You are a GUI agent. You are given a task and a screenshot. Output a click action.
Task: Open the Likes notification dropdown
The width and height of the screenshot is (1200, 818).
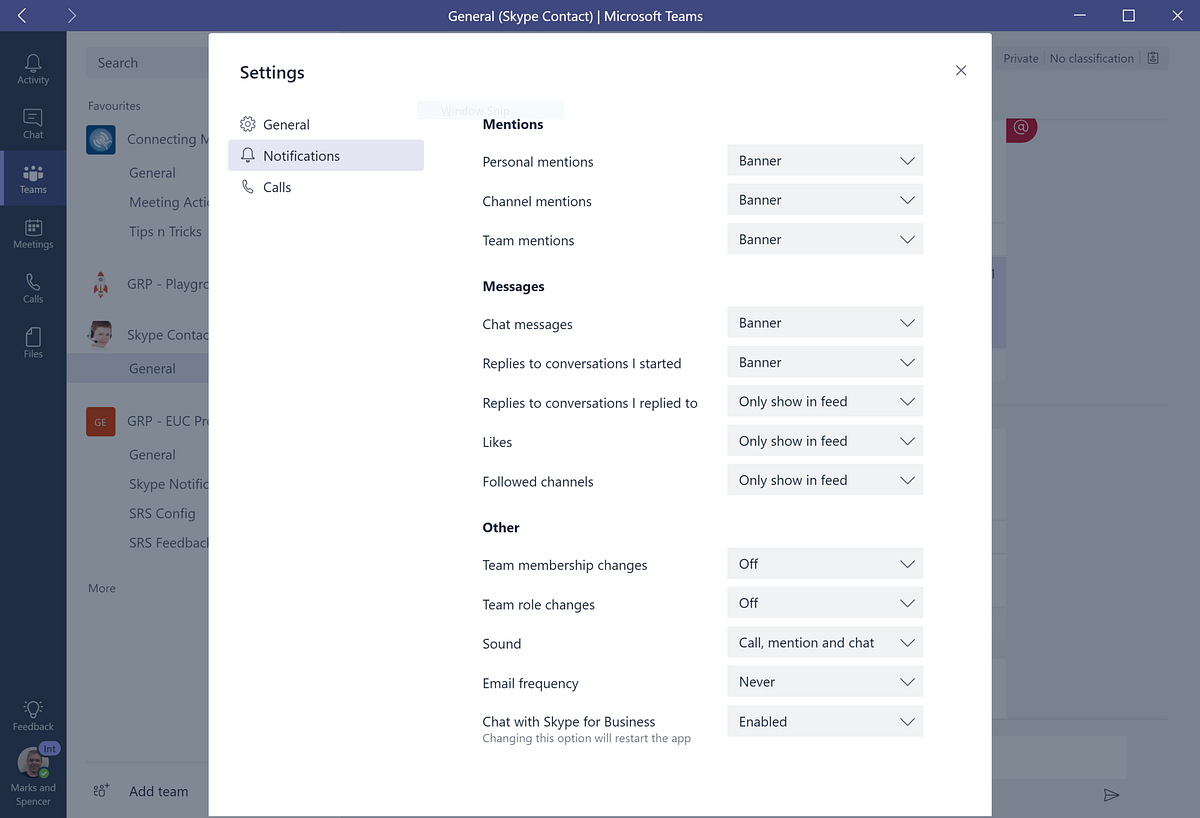(x=825, y=441)
